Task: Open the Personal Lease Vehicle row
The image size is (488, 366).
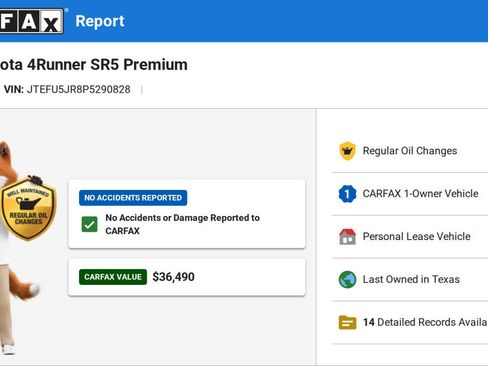Action: 410,236
